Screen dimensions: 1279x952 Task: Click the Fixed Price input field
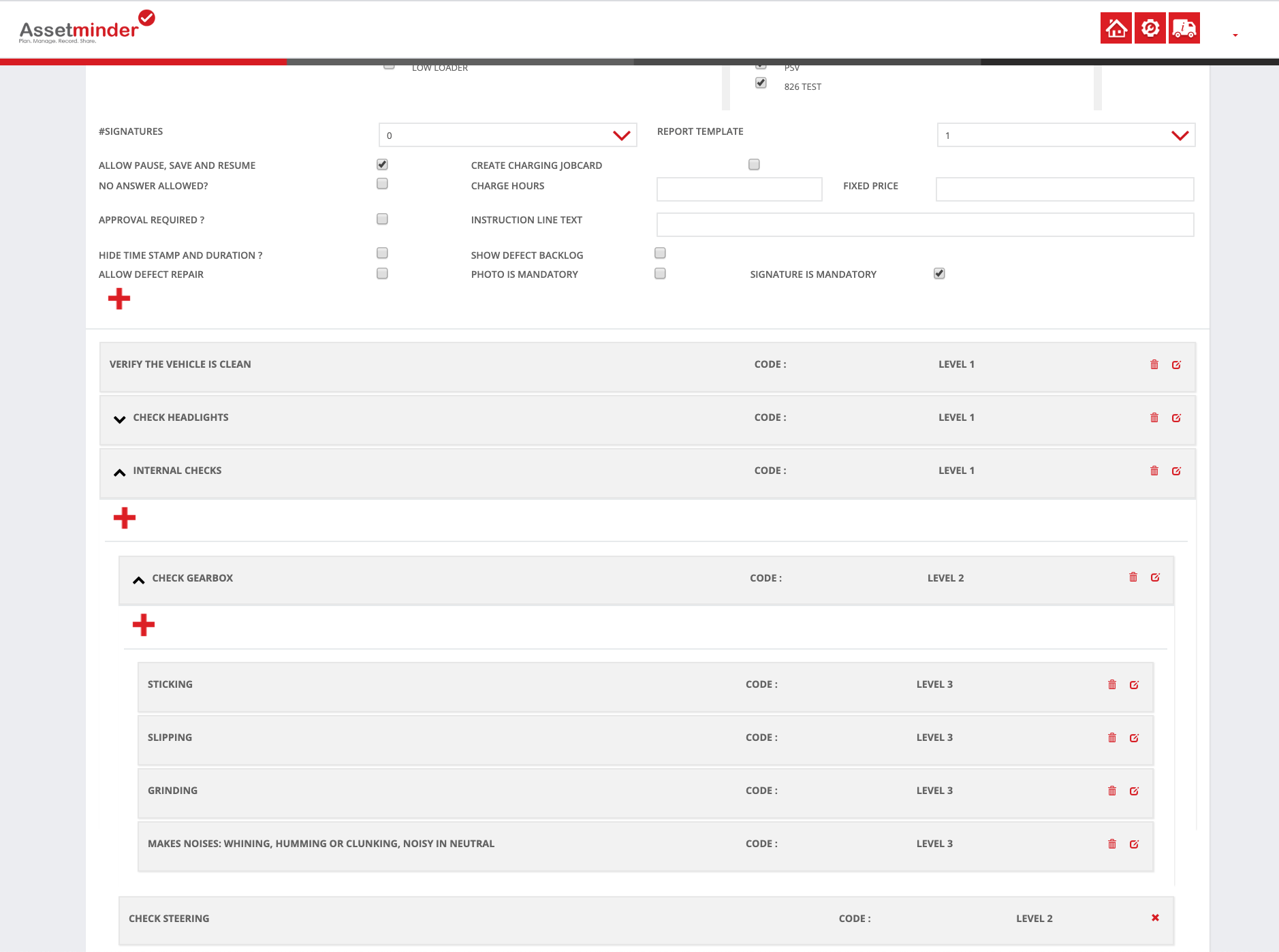pyautogui.click(x=1064, y=189)
